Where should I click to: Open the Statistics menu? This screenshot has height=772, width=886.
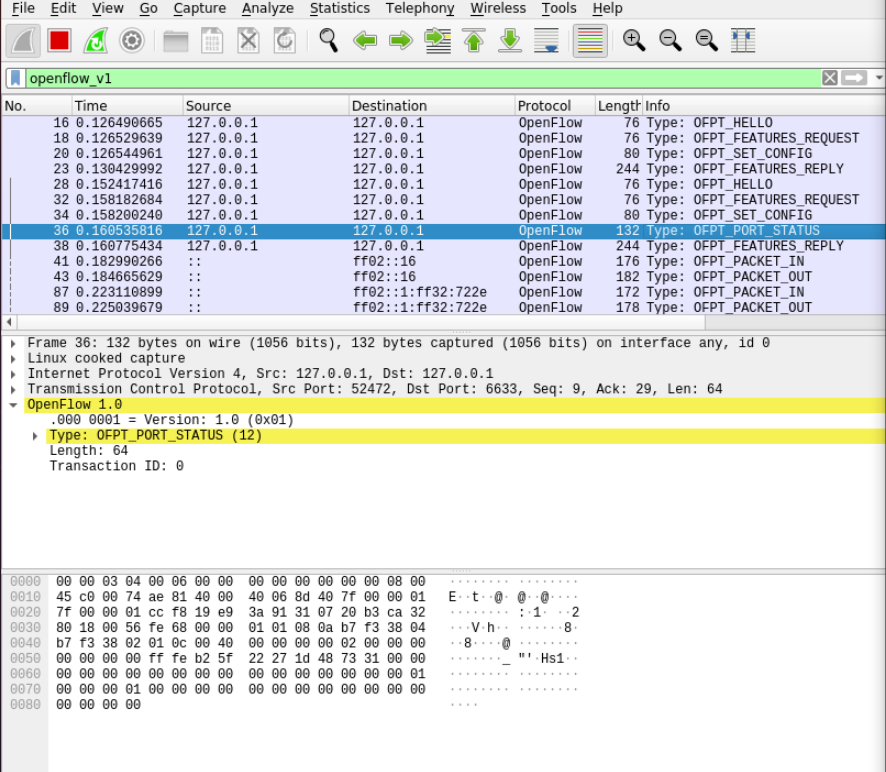[340, 8]
